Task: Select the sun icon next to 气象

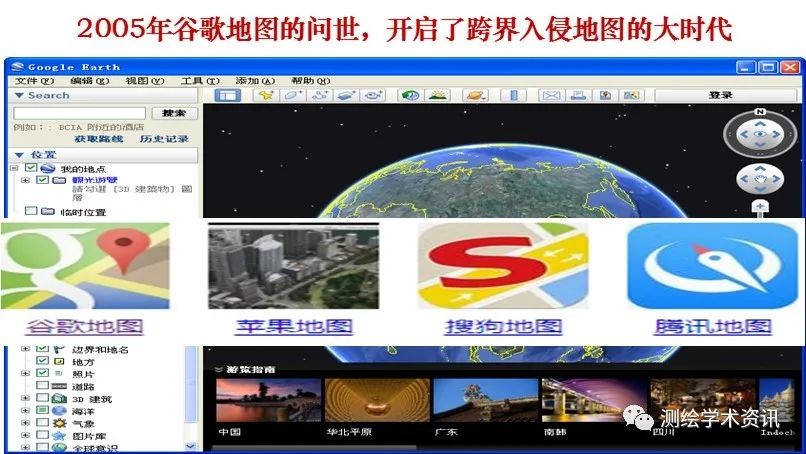Action: (x=60, y=424)
